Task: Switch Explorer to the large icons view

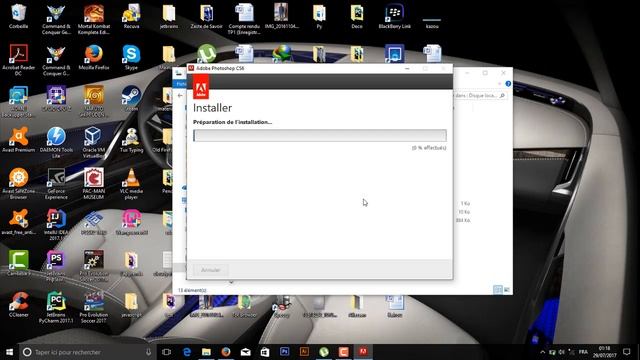Action: [507, 289]
